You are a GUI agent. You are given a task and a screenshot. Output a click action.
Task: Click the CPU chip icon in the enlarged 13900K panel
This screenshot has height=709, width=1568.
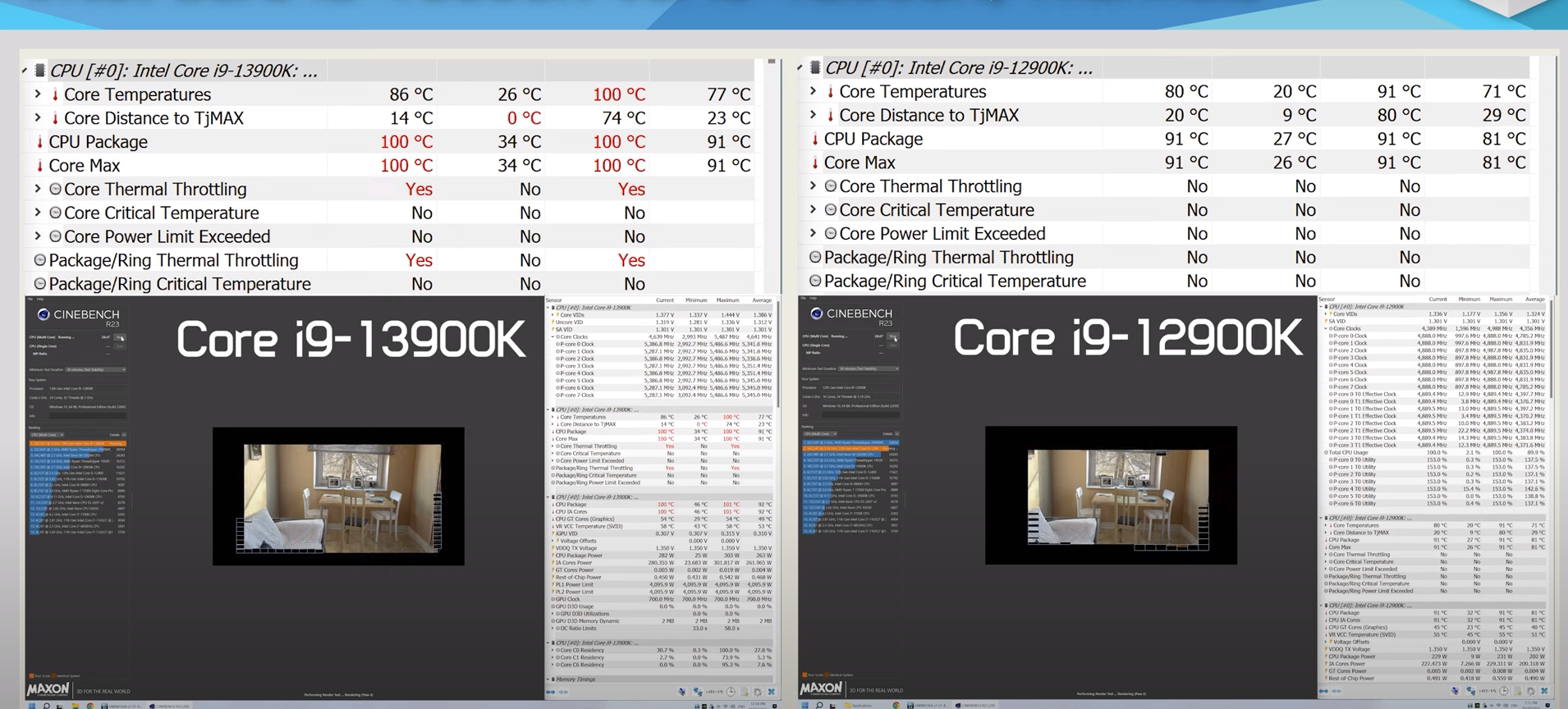point(39,70)
